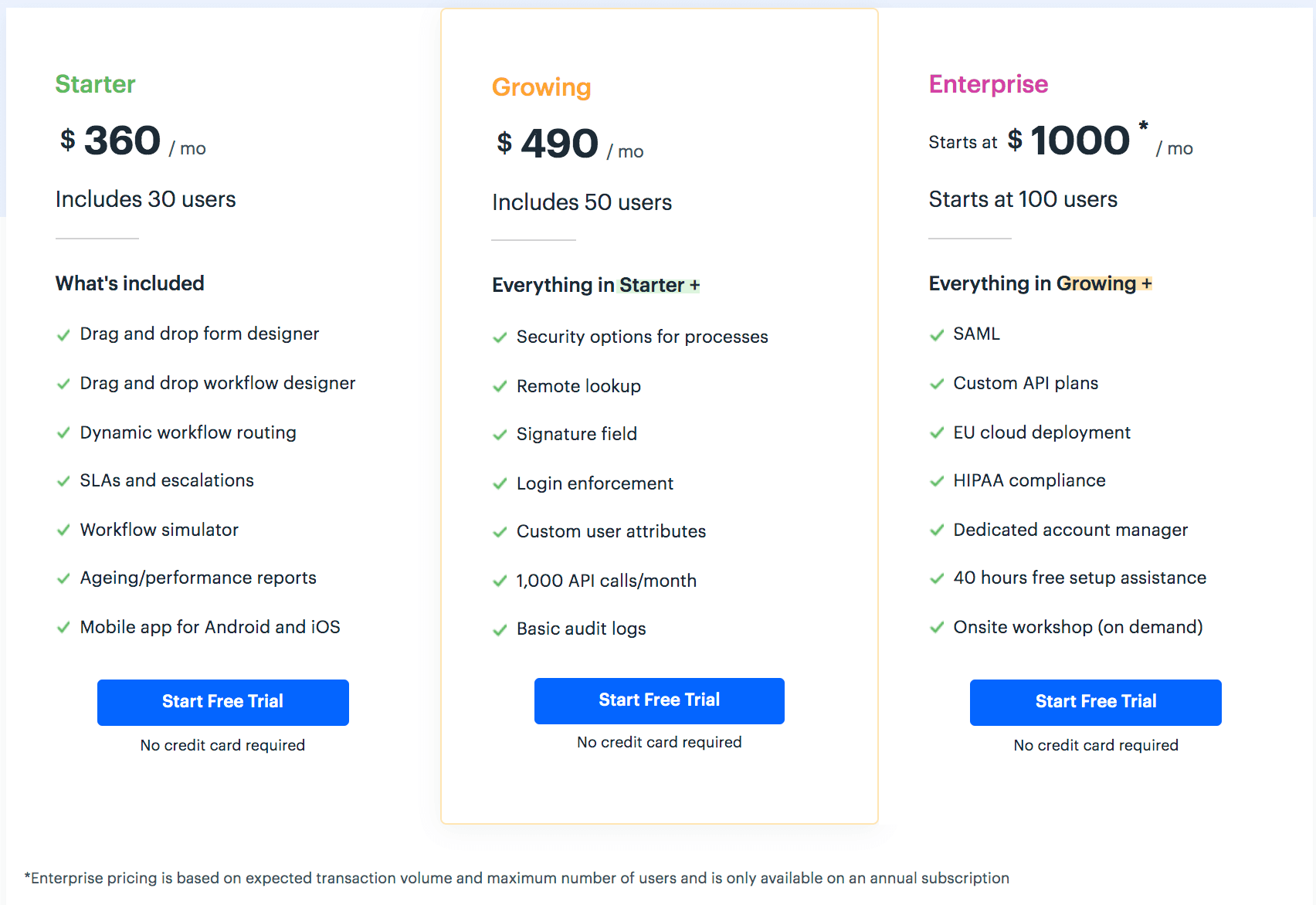Click the asterisk after the $1000 price
This screenshot has width=1316, height=905.
[1143, 126]
